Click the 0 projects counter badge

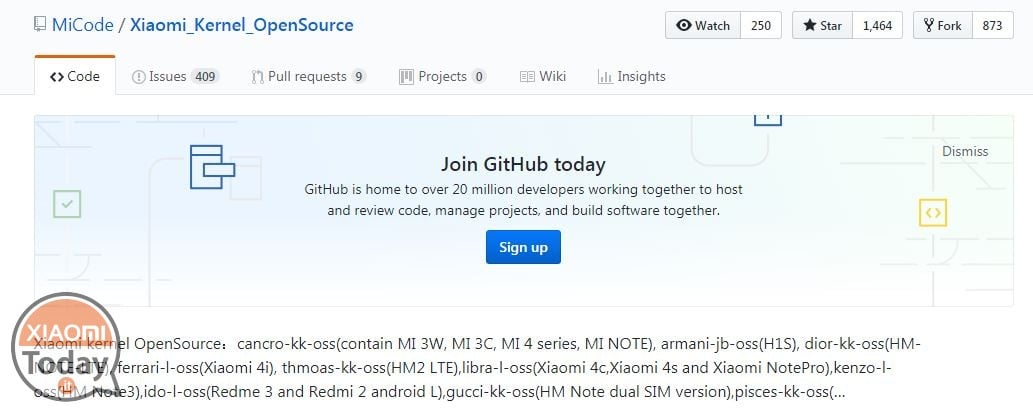pyautogui.click(x=479, y=76)
